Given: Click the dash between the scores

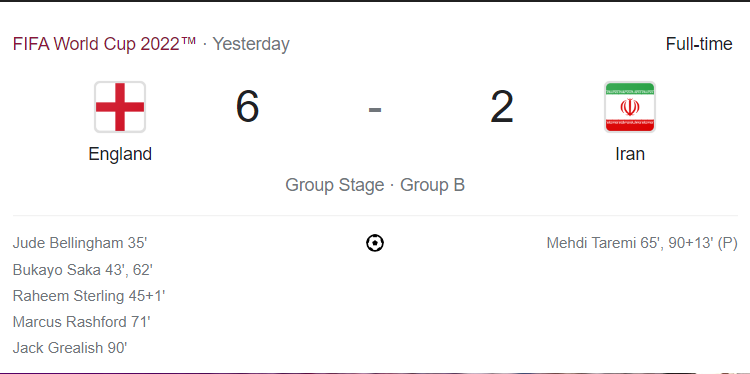Looking at the screenshot, I should [375, 110].
